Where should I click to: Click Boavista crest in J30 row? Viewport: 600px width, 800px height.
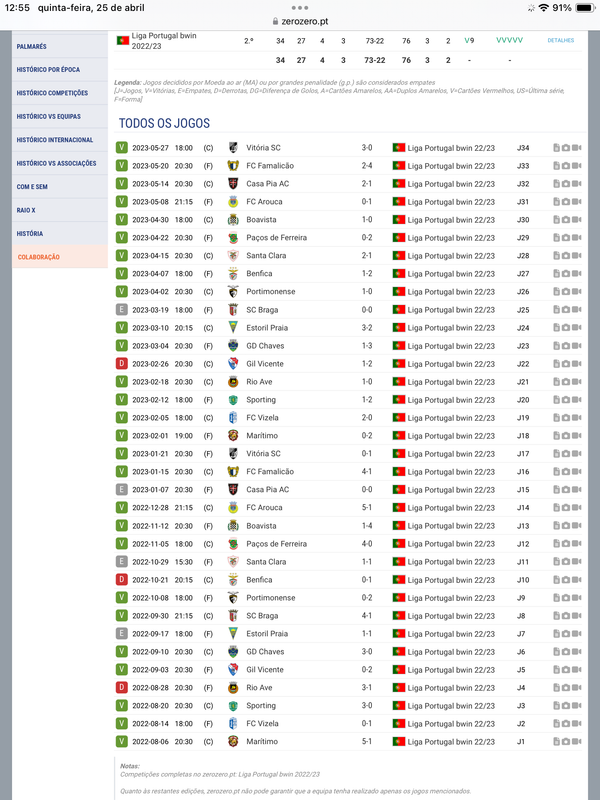coord(233,220)
